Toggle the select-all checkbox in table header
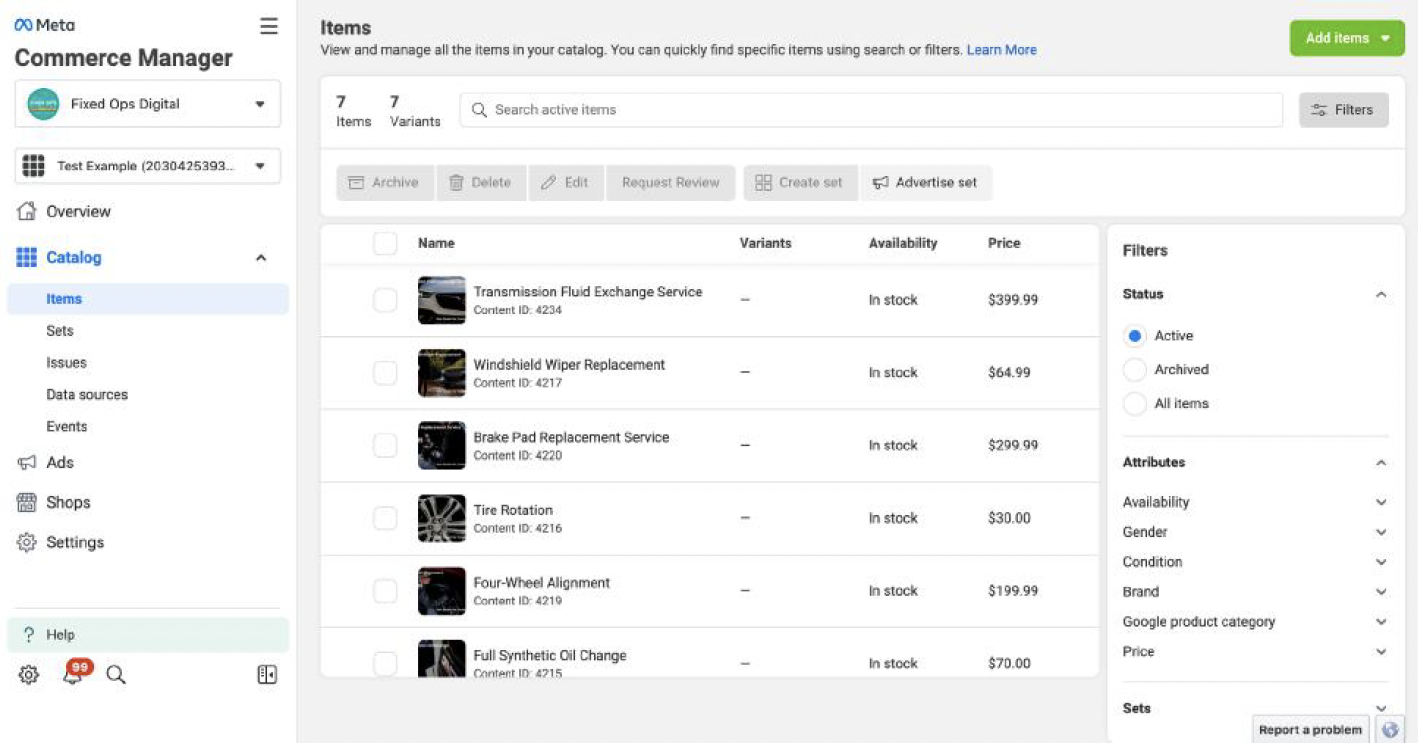Image resolution: width=1418 pixels, height=746 pixels. coord(385,243)
